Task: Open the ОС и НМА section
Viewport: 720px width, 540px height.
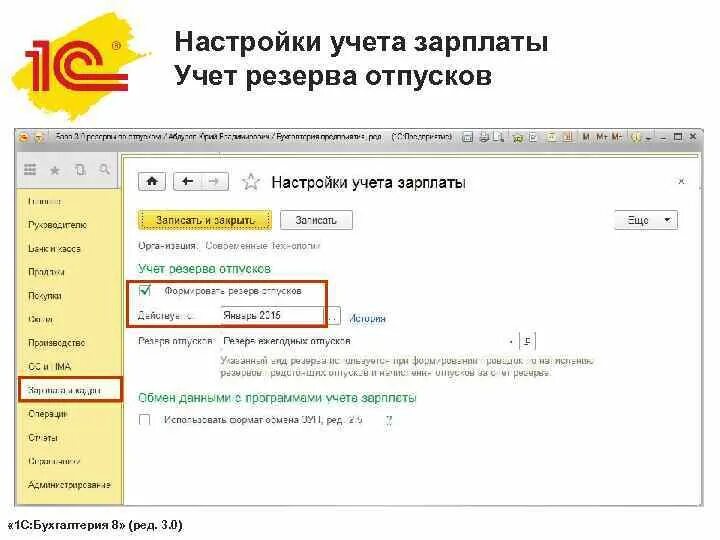Action: tap(50, 366)
